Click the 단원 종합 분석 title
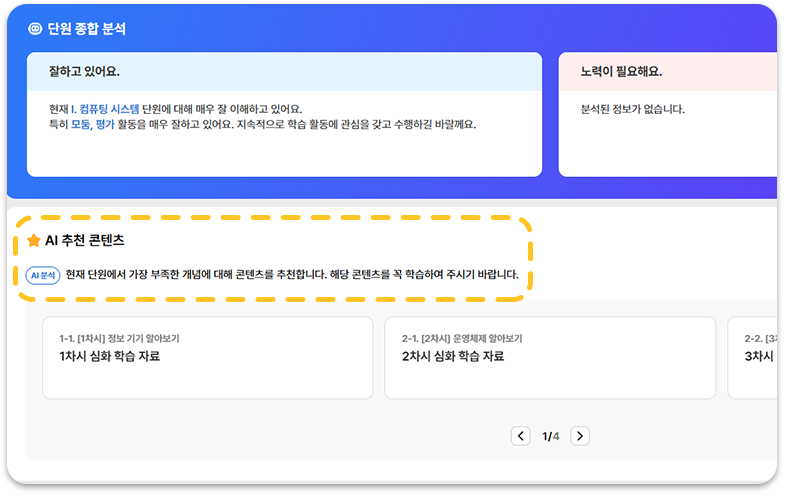786x497 pixels. click(x=86, y=29)
